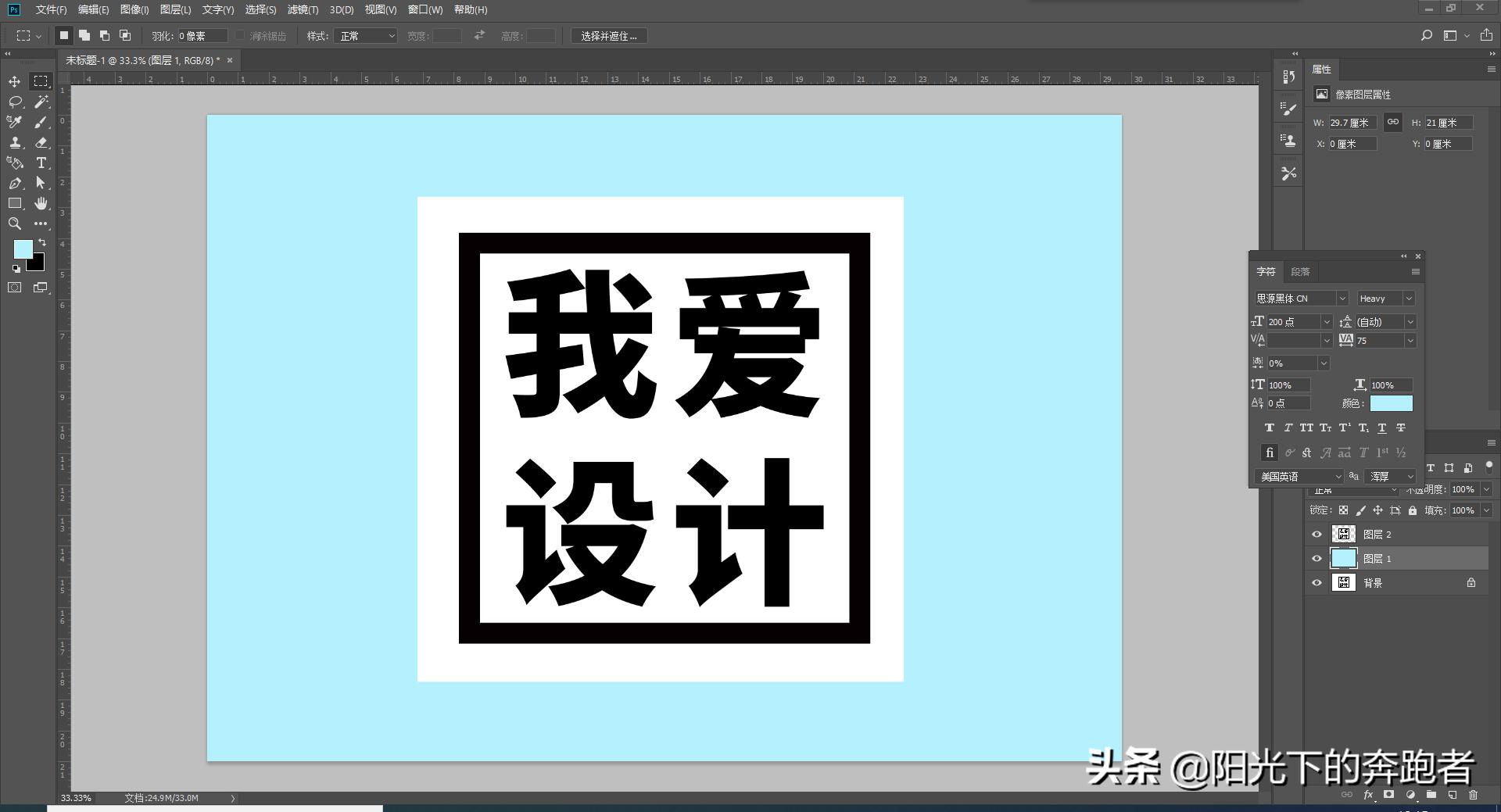Click the 选择并遮住 button
Viewport: 1501px width, 812px height.
(x=609, y=36)
